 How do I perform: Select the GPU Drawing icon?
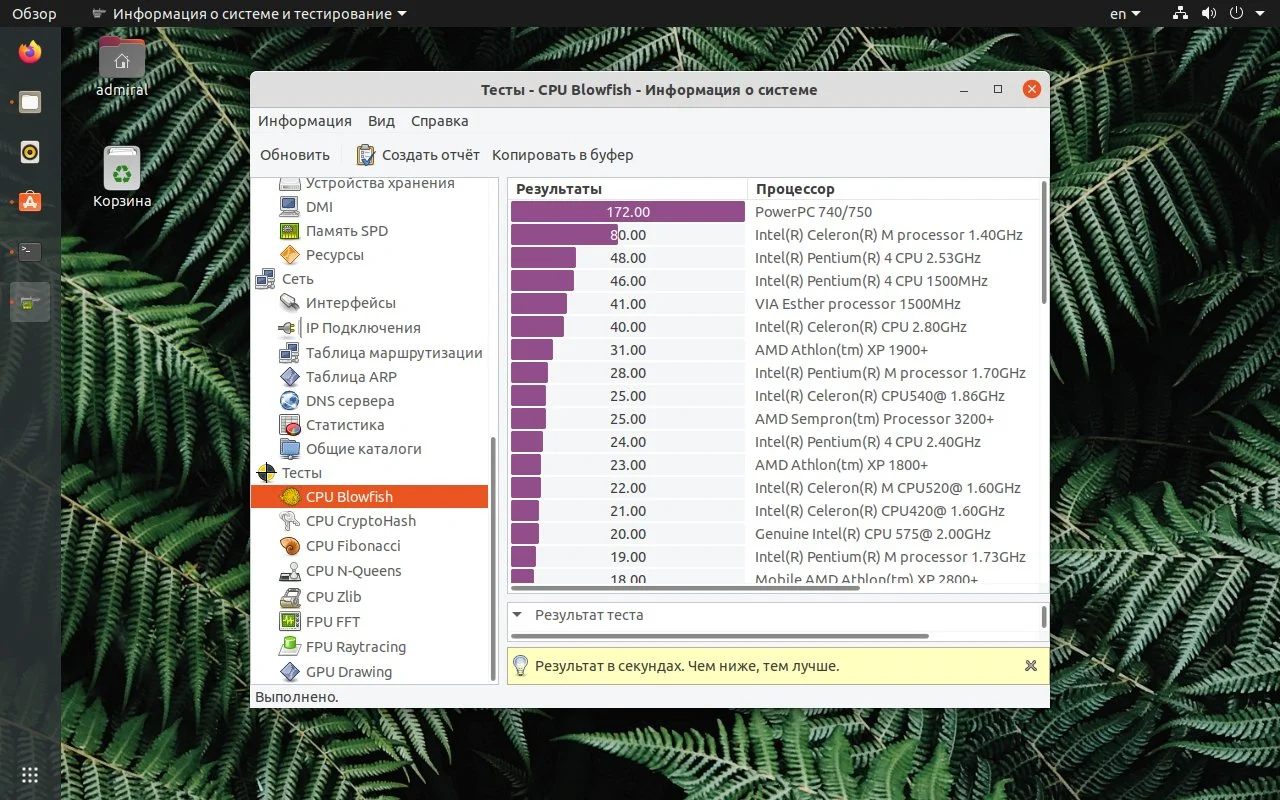290,672
